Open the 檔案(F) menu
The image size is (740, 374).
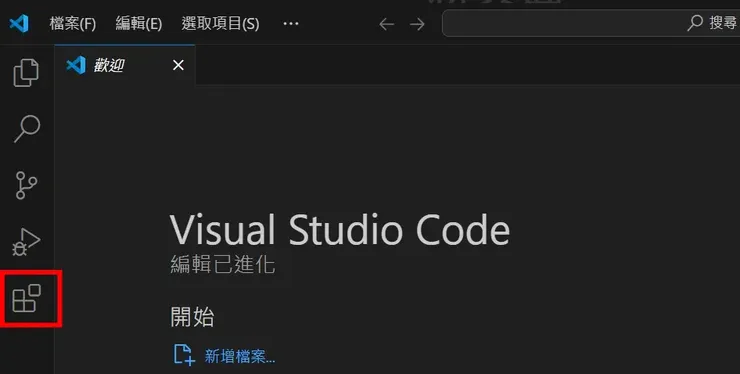pos(73,24)
